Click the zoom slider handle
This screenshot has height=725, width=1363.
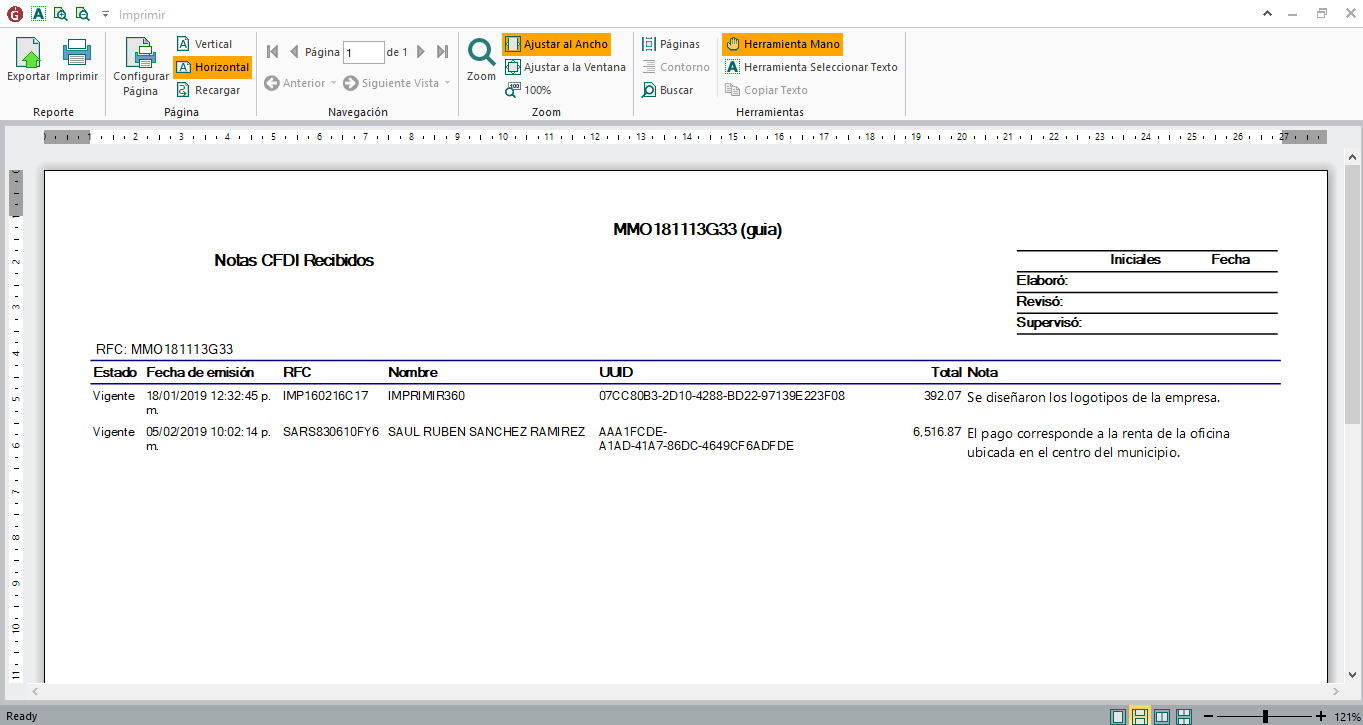1265,716
